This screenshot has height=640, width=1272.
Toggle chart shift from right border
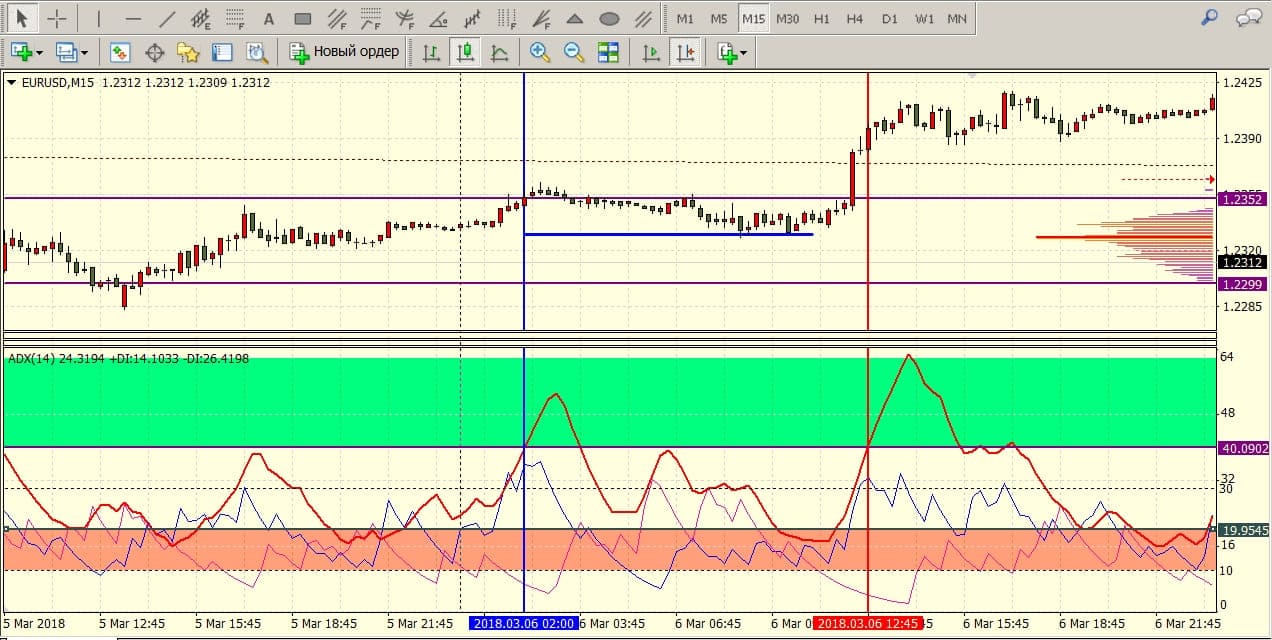point(685,52)
